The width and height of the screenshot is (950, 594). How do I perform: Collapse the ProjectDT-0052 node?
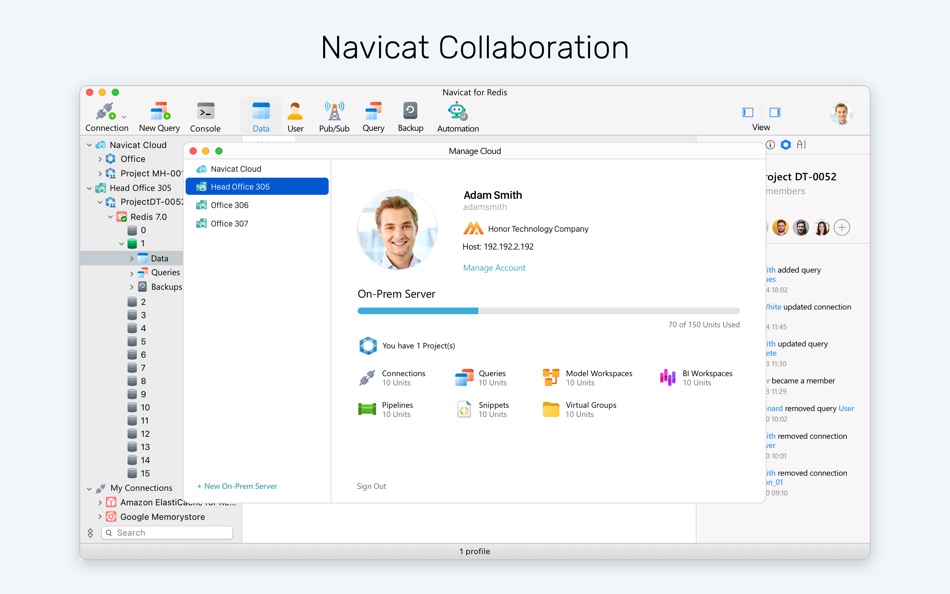tap(100, 202)
